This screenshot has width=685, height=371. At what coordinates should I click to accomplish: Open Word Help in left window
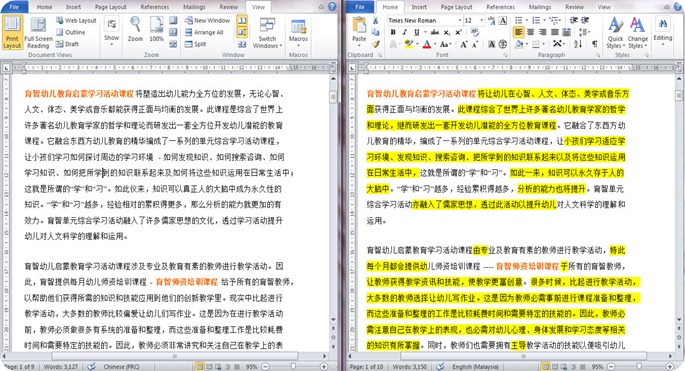[x=332, y=7]
